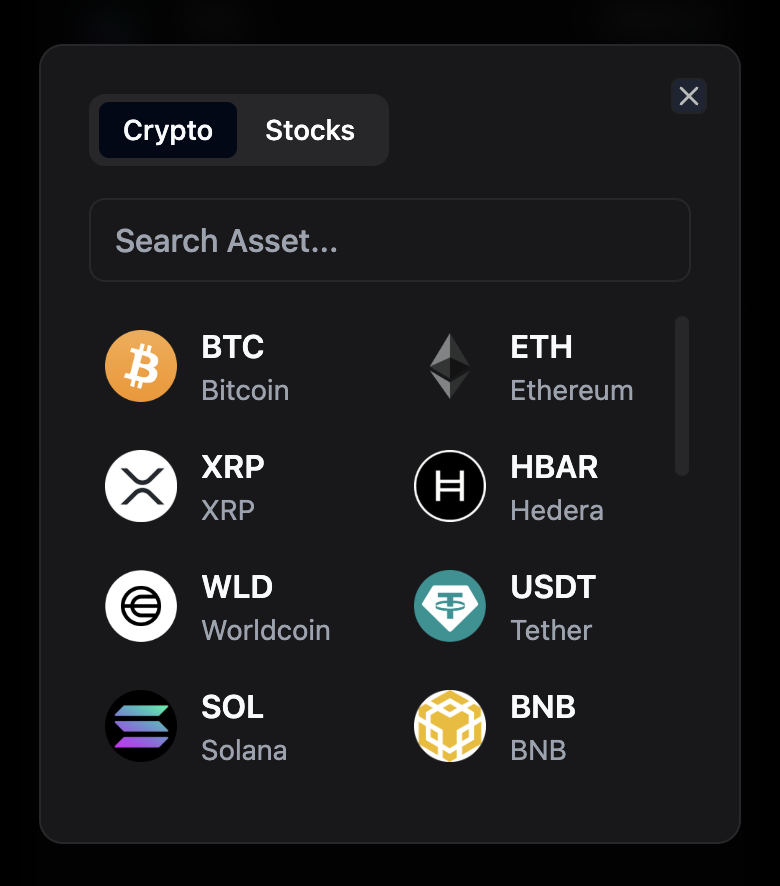This screenshot has width=780, height=886.
Task: Click the Ethereum diamond logo icon
Action: click(449, 366)
